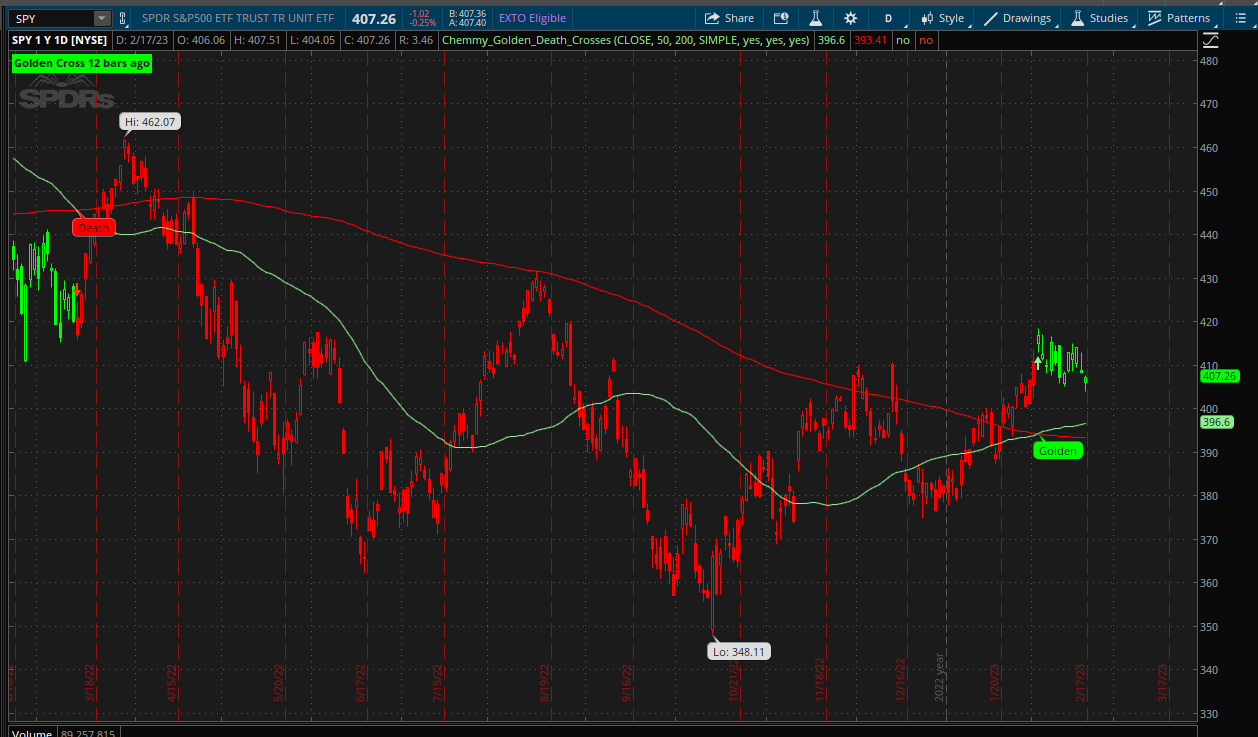Select the Chemmy_Golden_Death_Crosses study label
The width and height of the screenshot is (1258, 737).
click(625, 40)
